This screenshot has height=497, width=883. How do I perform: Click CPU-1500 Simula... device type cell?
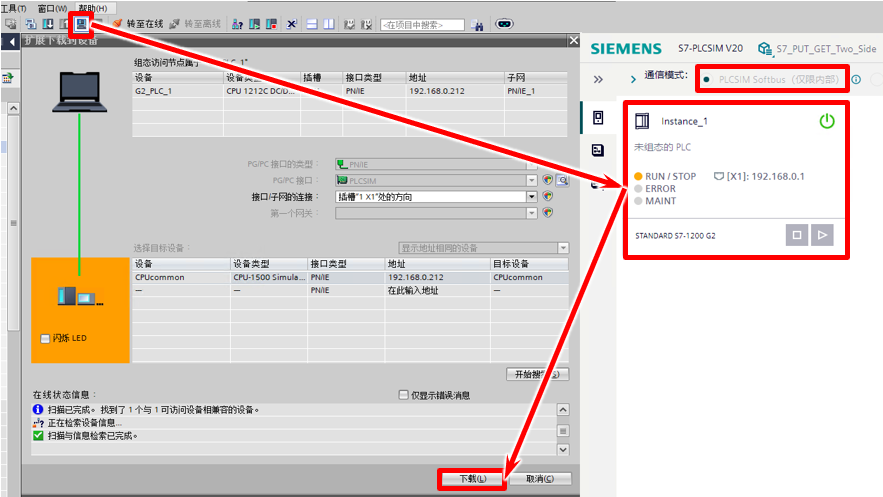(269, 277)
